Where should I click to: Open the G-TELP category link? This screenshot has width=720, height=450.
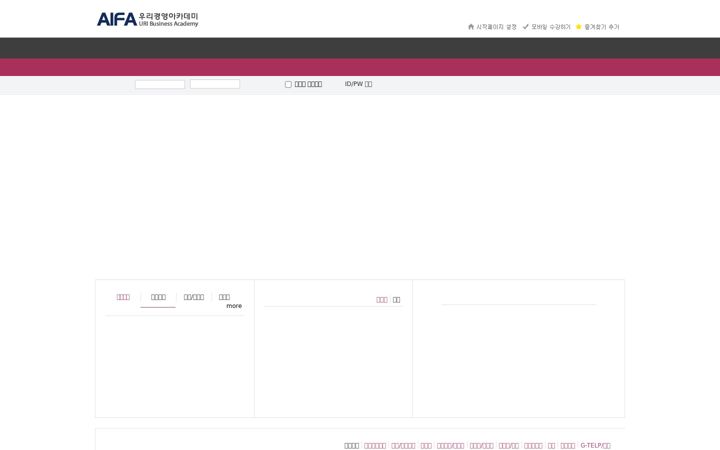[595, 445]
